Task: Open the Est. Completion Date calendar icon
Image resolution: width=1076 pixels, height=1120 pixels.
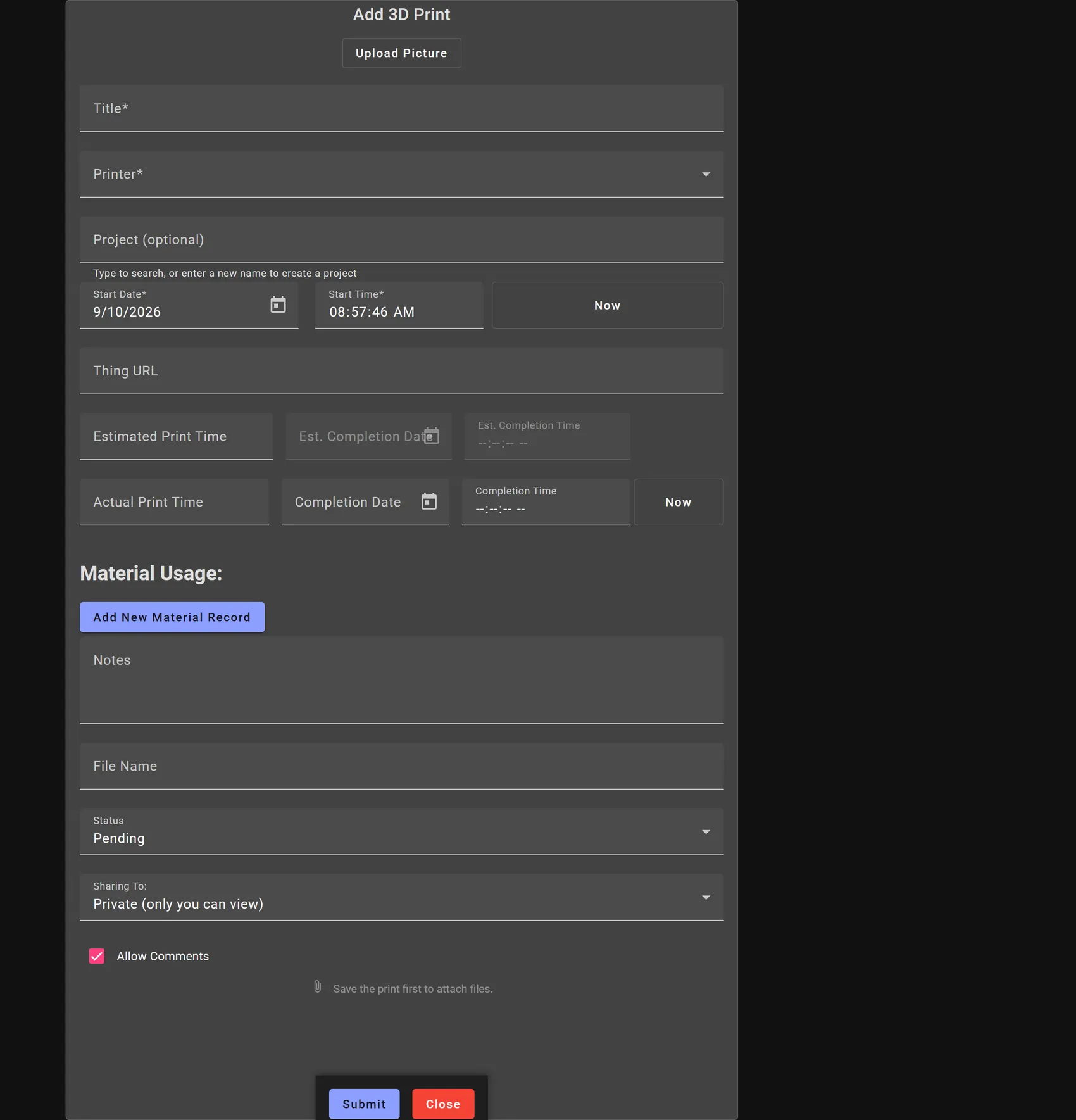Action: pos(432,436)
